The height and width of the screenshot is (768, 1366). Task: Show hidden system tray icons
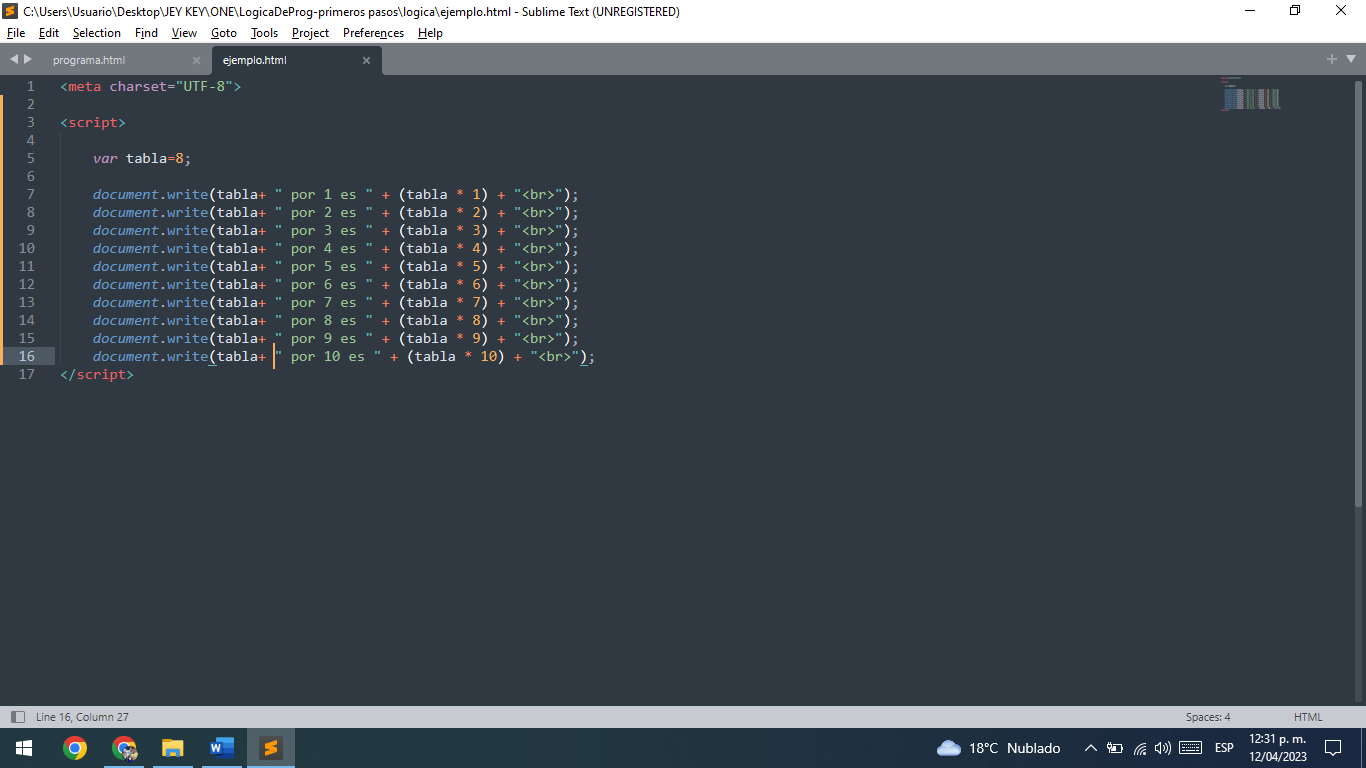[x=1091, y=748]
